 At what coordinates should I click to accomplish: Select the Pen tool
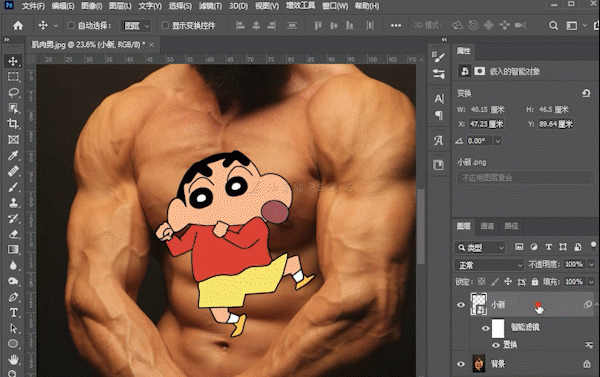(13, 297)
